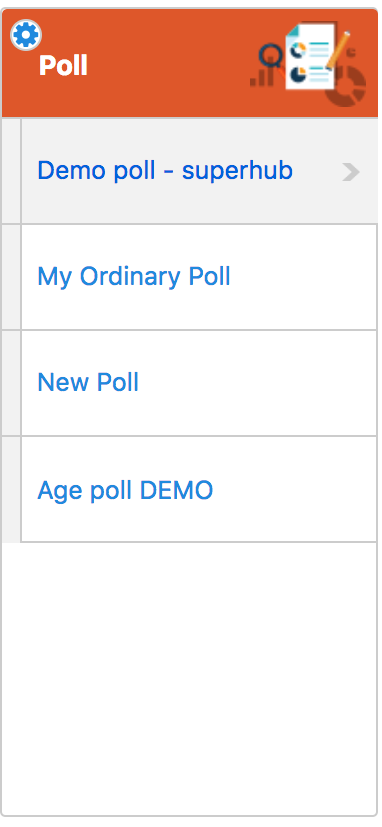Click the blank space right of New Poll
This screenshot has width=382, height=827.
(257, 383)
